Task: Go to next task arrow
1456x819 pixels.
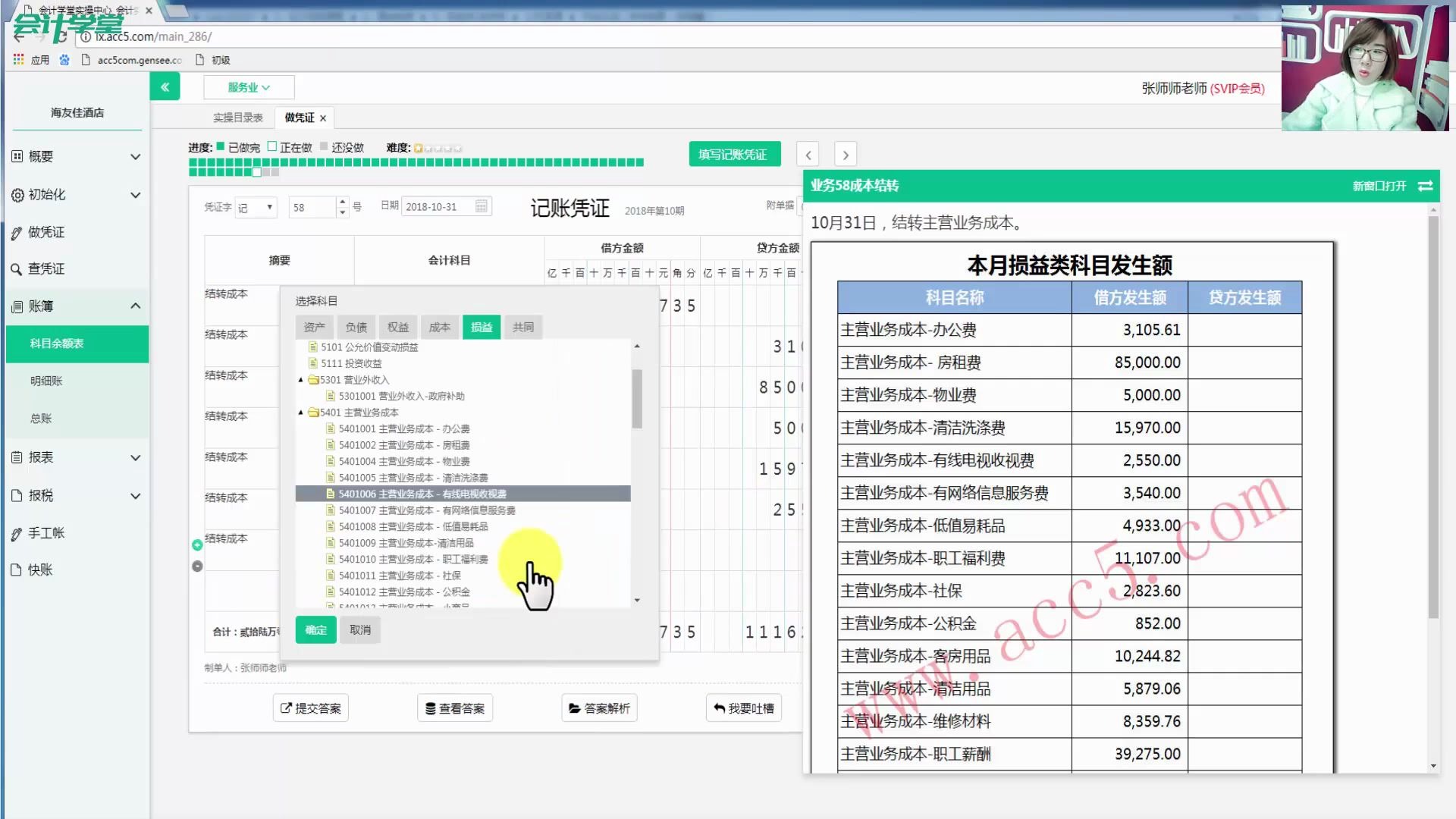Action: click(x=846, y=155)
